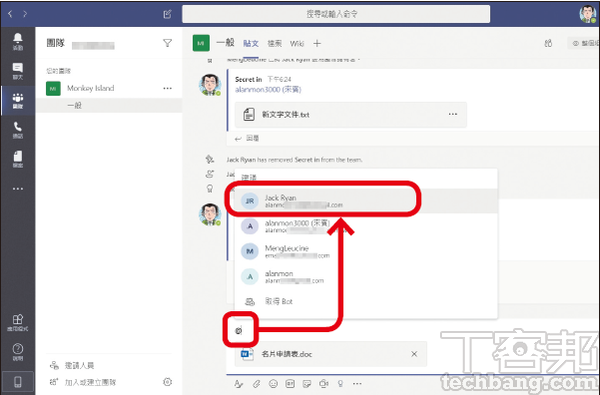600x395 pixels.
Task: Choose alanmon from suggestions list
Action: (x=365, y=277)
